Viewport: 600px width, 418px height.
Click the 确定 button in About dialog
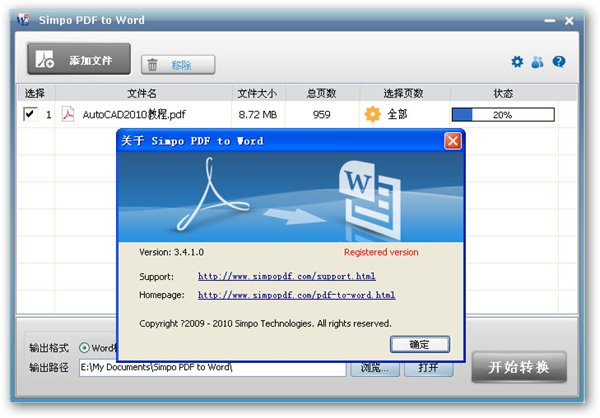coord(420,344)
